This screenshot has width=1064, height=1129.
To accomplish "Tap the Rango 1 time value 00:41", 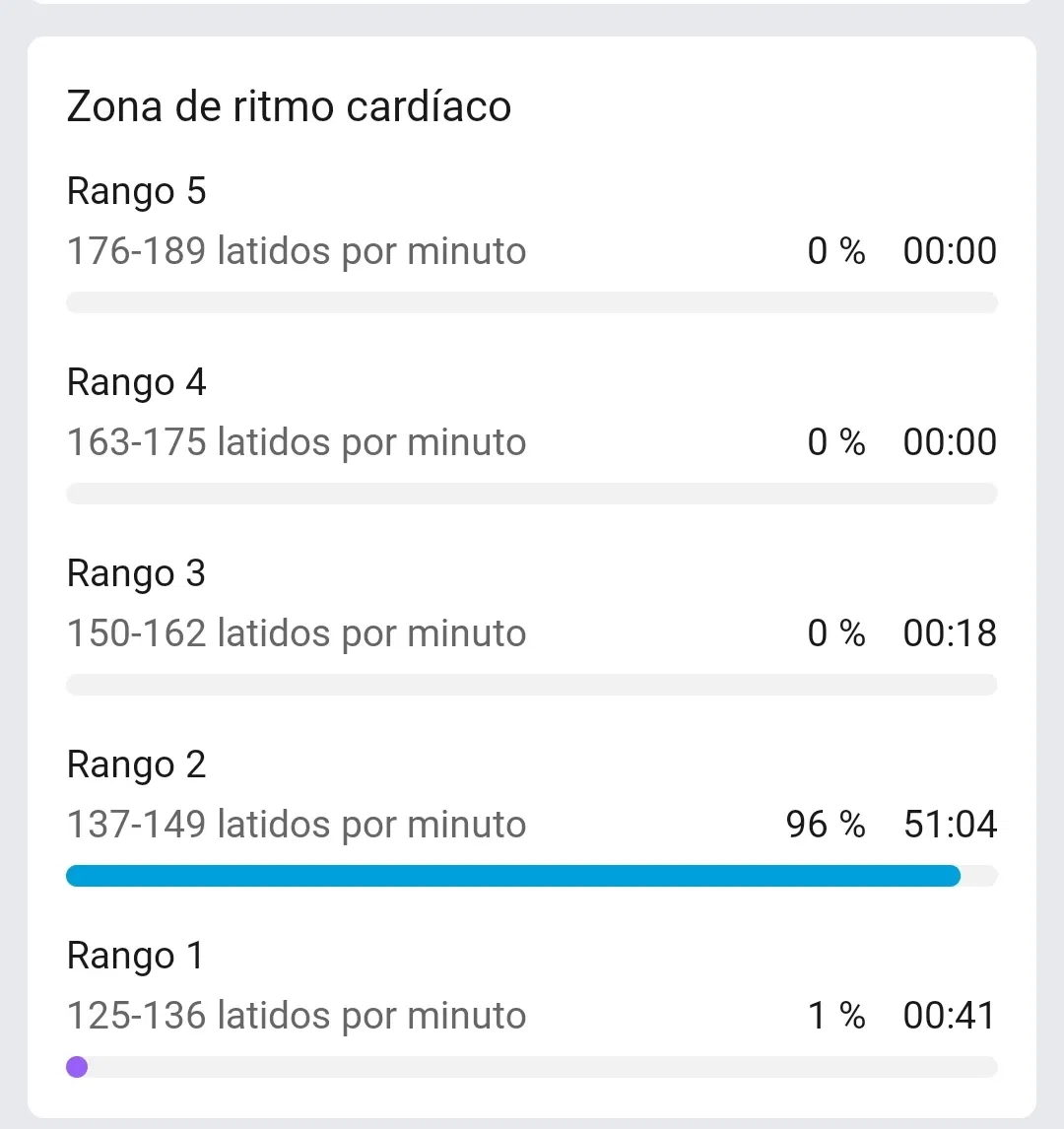I will [x=949, y=1016].
